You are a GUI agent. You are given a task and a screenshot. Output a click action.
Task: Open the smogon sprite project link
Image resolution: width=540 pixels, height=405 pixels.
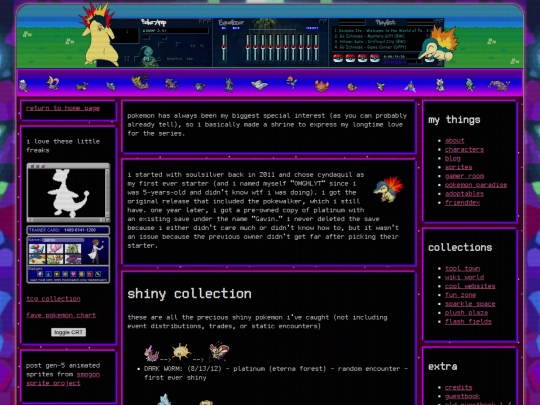pyautogui.click(x=62, y=379)
